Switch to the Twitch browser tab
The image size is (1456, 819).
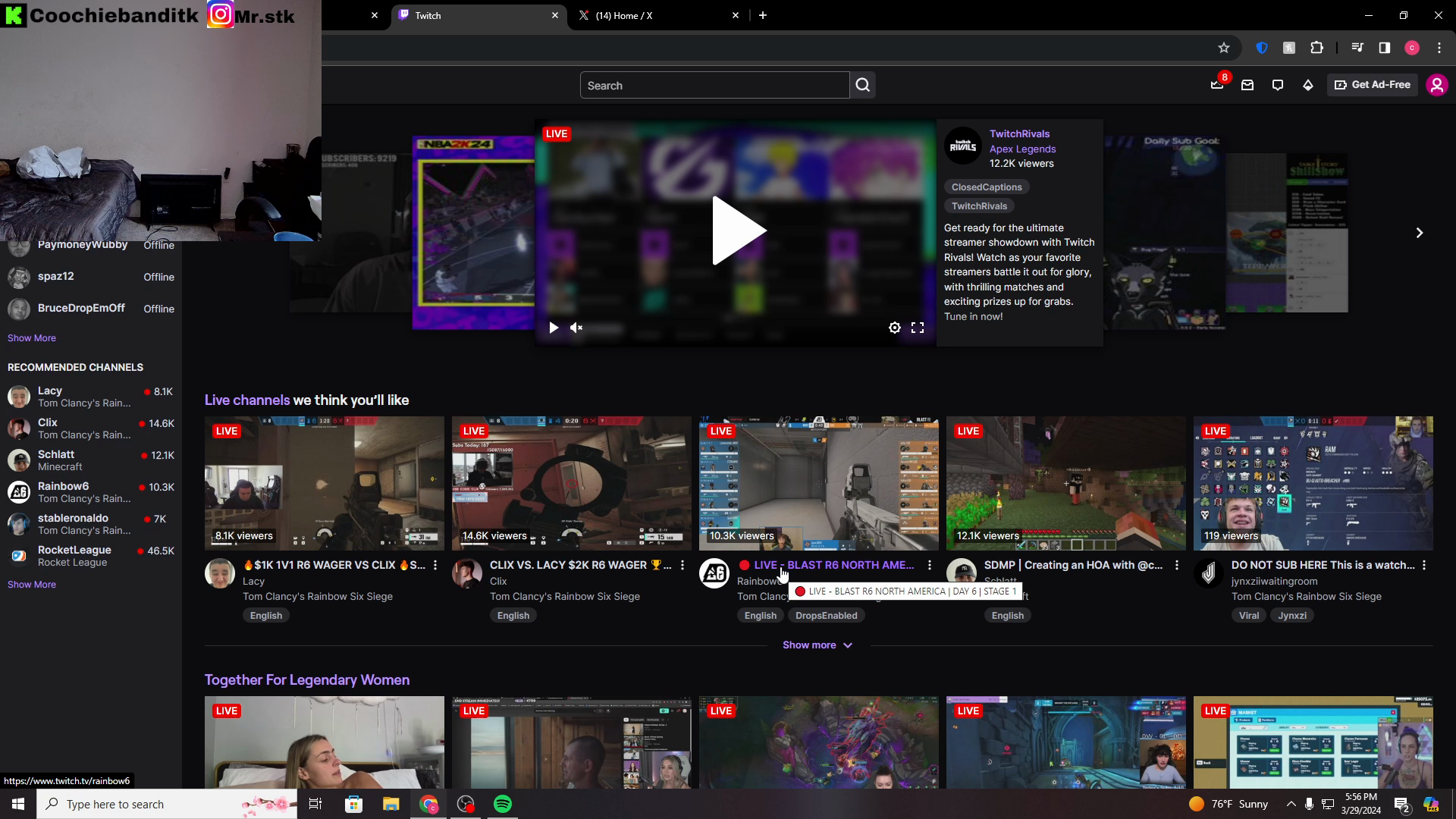coord(480,15)
